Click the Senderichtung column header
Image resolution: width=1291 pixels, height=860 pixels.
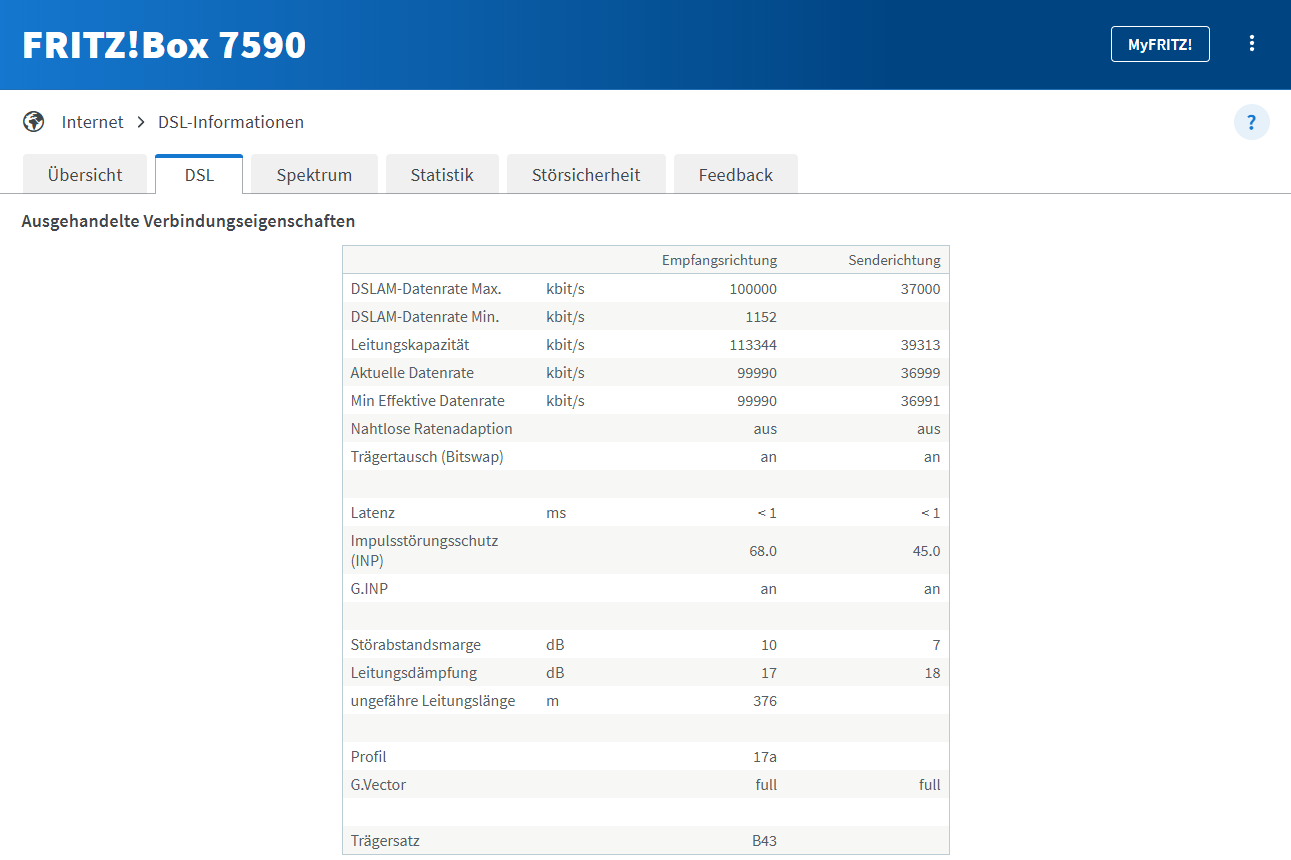894,260
